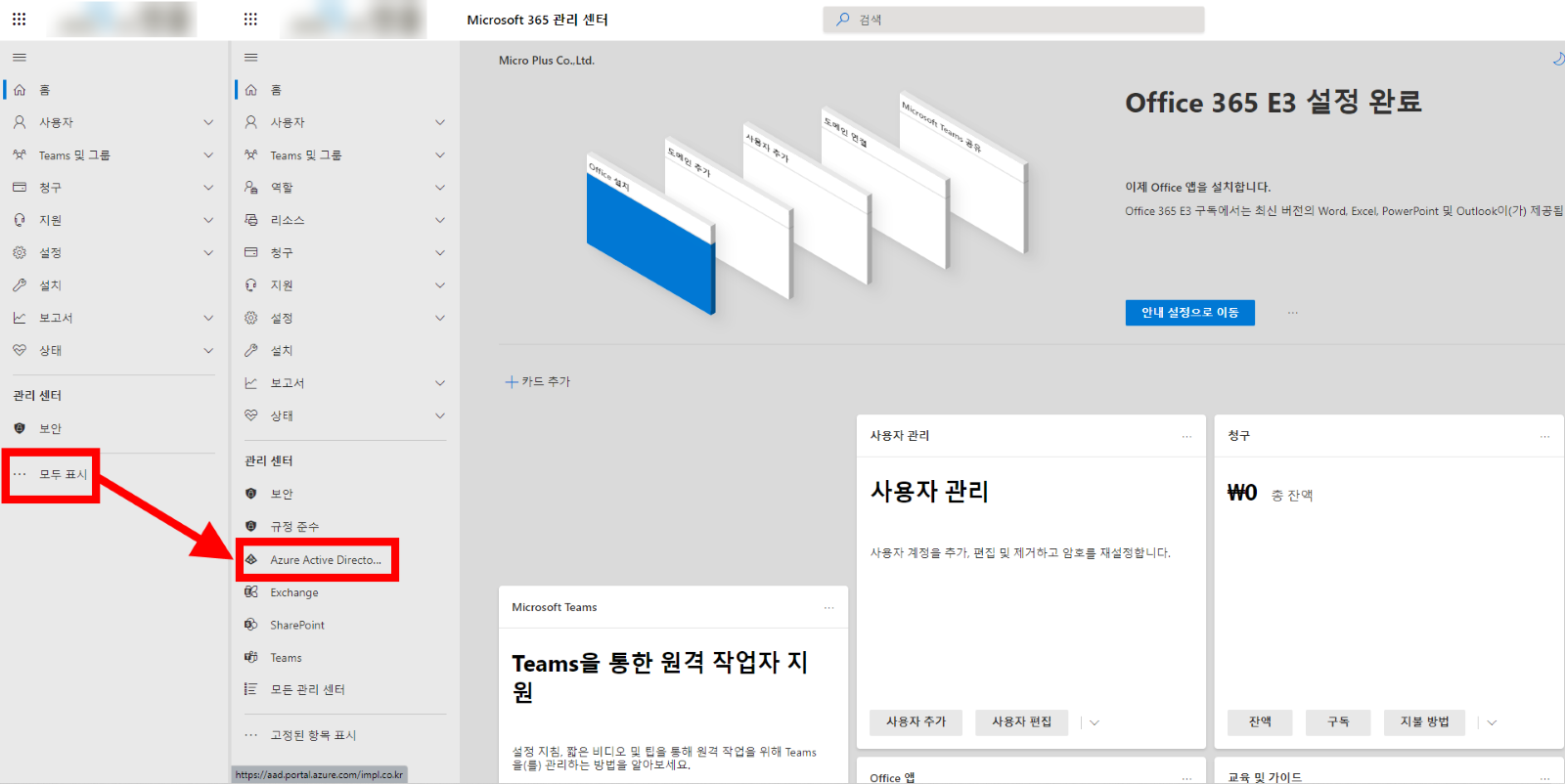Image resolution: width=1565 pixels, height=784 pixels.
Task: Expand 설정 chevron in expanded nav list
Action: [440, 318]
